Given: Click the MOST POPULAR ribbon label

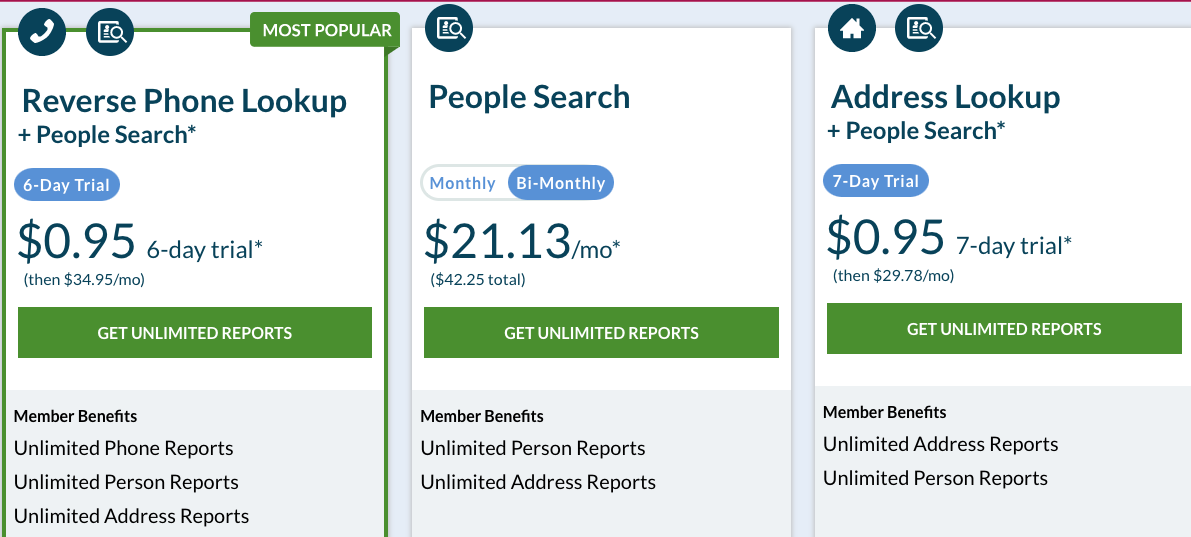Looking at the screenshot, I should pos(327,30).
